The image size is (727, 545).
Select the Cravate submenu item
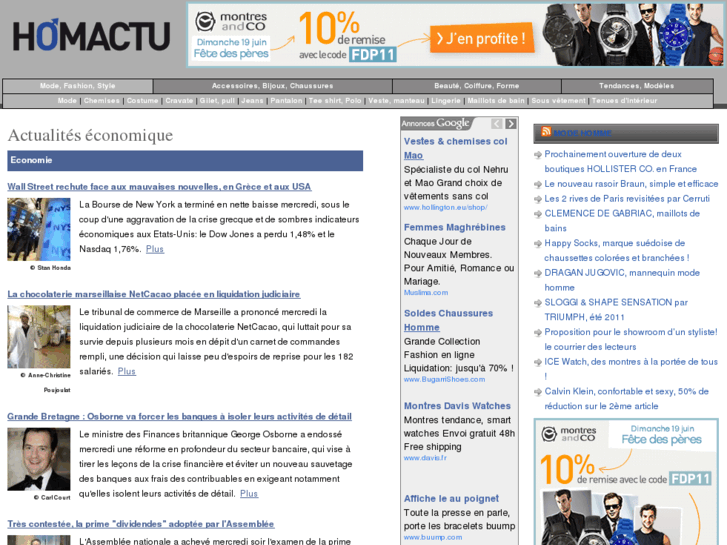179,101
